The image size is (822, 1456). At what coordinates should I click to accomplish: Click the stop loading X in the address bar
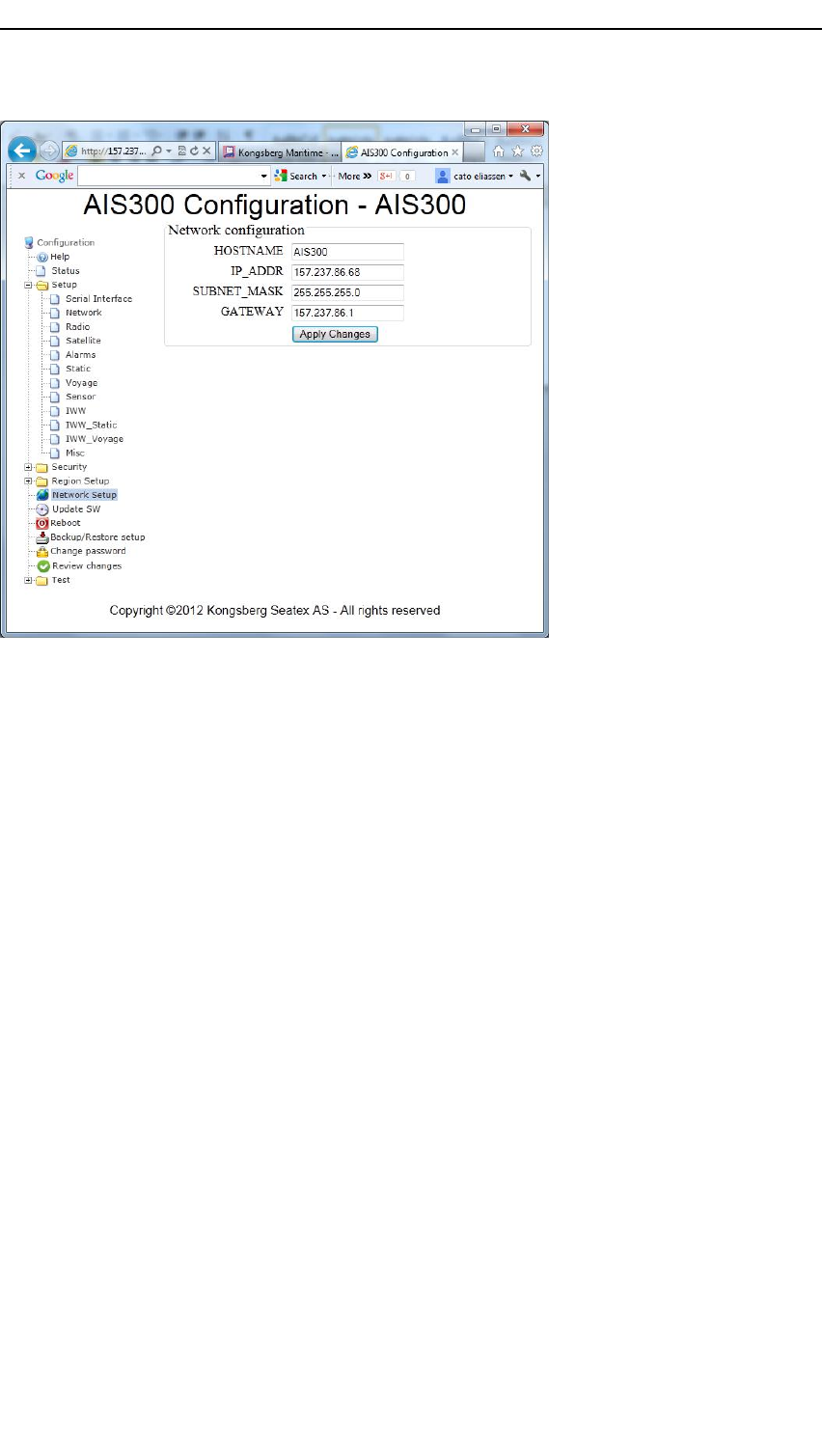[206, 151]
